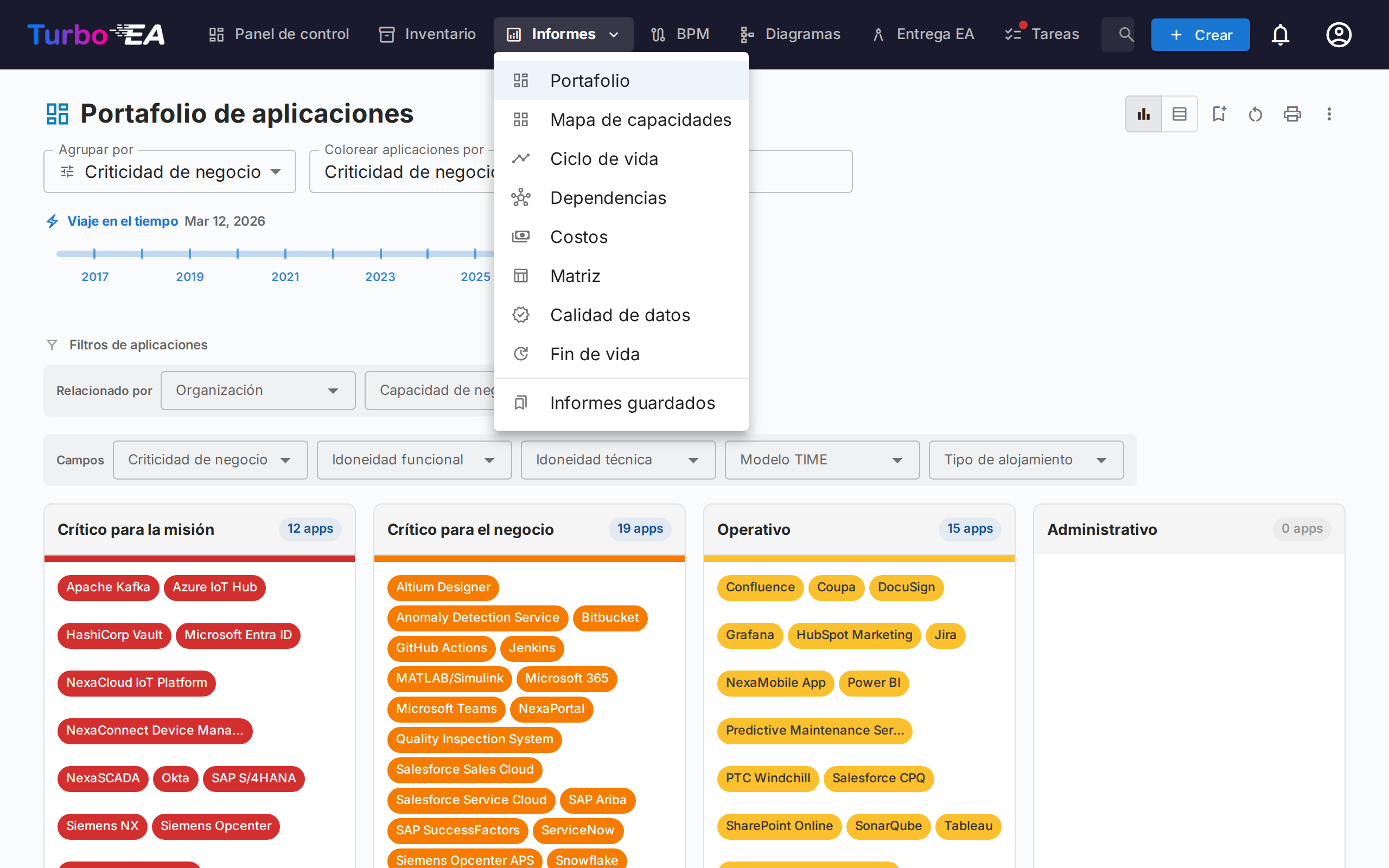
Task: Click the search magnifier icon
Action: click(x=1125, y=34)
